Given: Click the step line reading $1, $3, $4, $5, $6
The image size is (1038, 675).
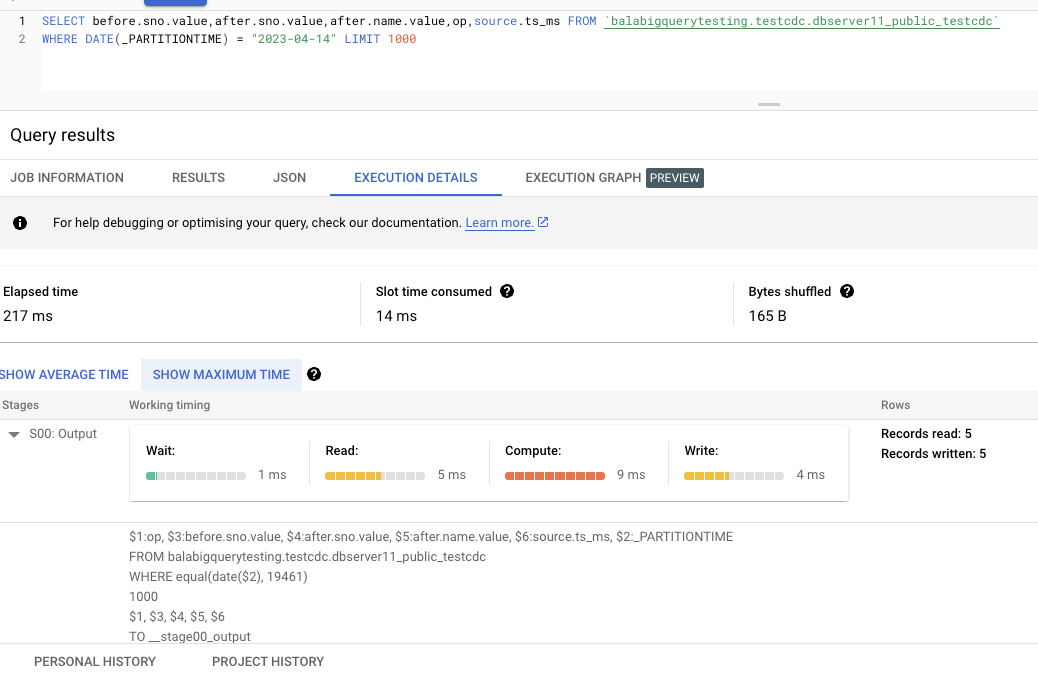Looking at the screenshot, I should [177, 617].
